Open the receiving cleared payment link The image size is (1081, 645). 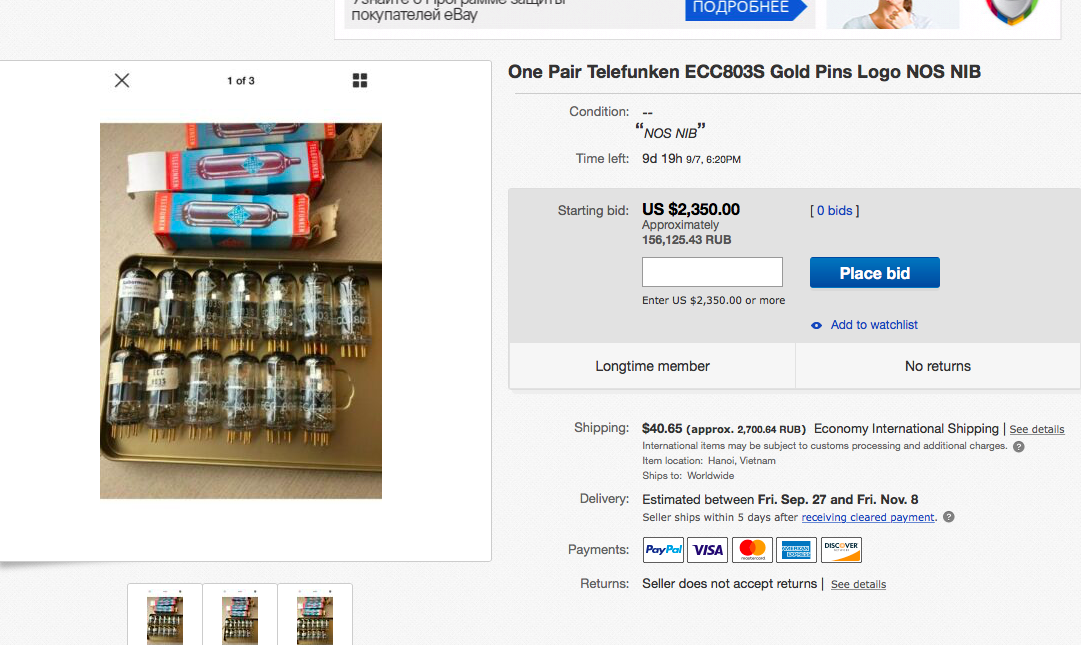868,517
